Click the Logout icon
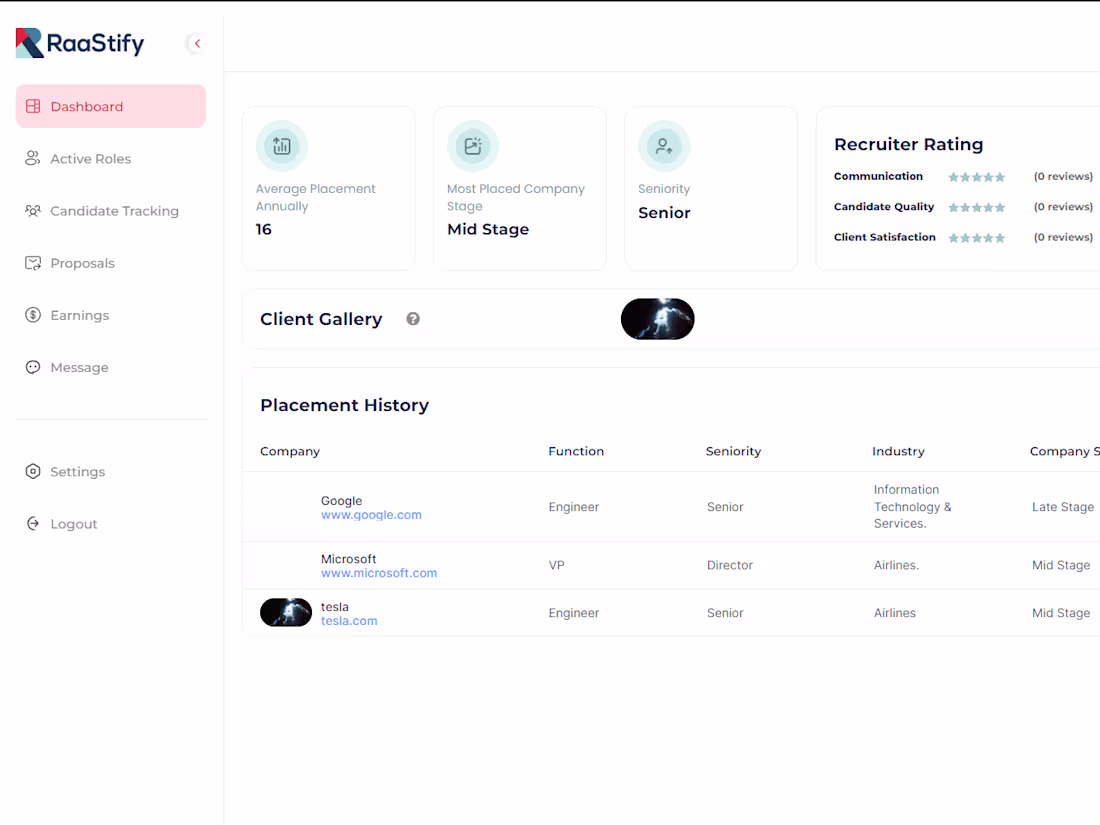 [33, 523]
